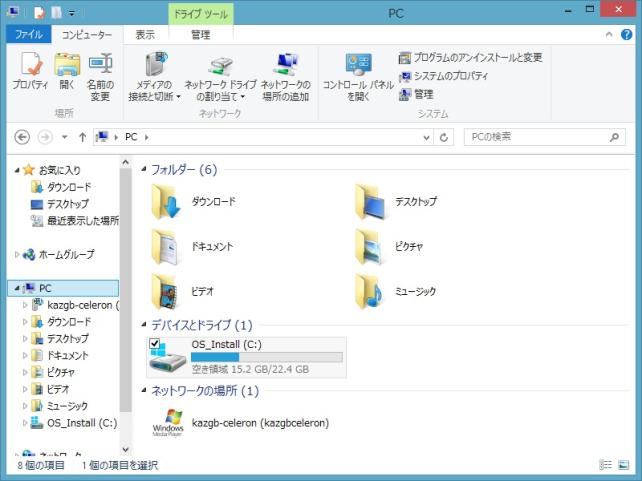Image resolution: width=642 pixels, height=481 pixels.
Task: Click the Drive Tools (ドライブ ツール) contextual tab
Action: pos(201,14)
